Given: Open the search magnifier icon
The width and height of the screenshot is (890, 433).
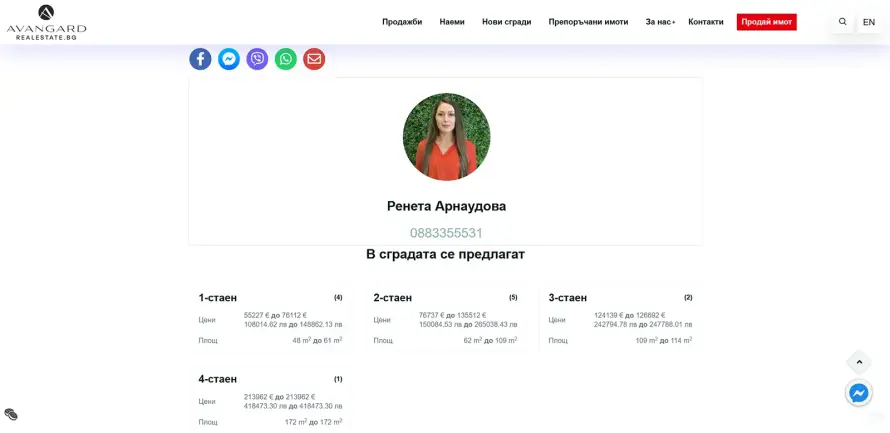Looking at the screenshot, I should coord(842,22).
